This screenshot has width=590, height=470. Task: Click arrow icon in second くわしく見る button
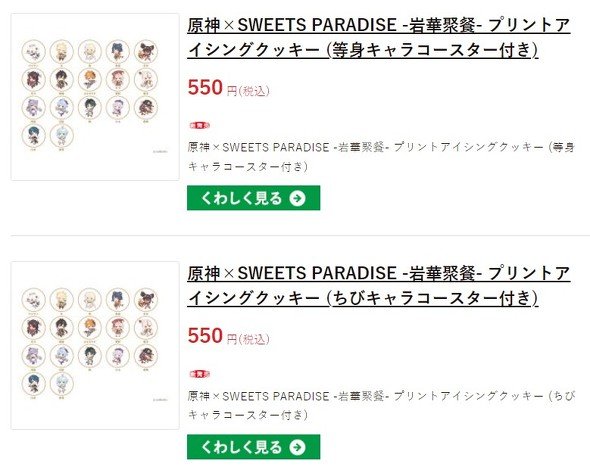pyautogui.click(x=297, y=447)
